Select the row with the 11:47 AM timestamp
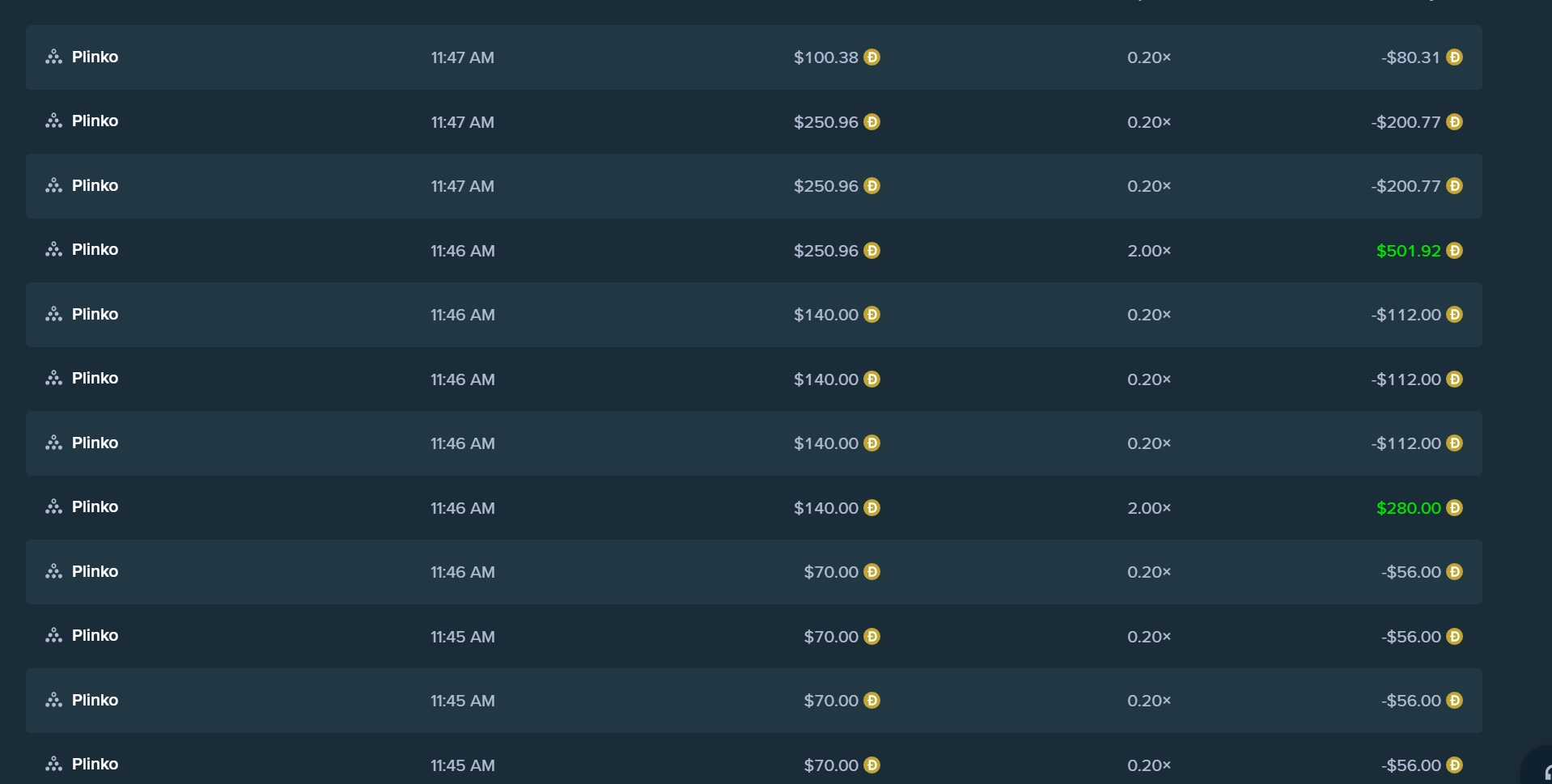The image size is (1552, 784). tap(462, 57)
